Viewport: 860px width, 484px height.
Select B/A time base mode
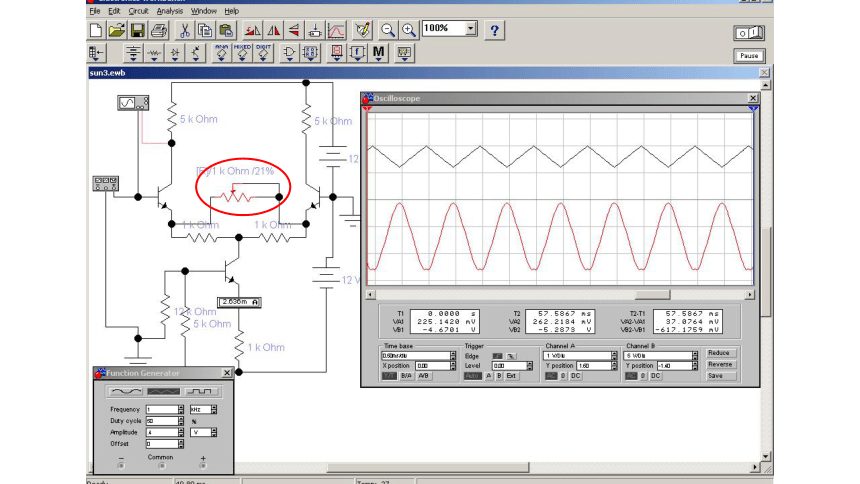(x=406, y=376)
